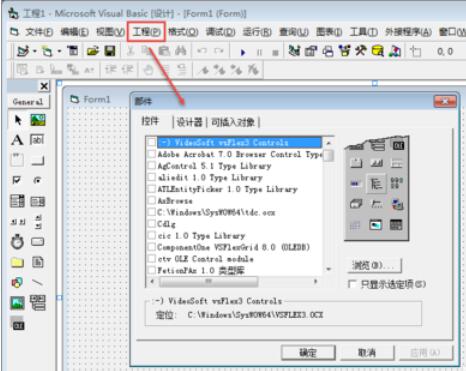Check the AgControl 5.1 Type Library checkbox
The width and height of the screenshot is (466, 371).
coord(152,166)
